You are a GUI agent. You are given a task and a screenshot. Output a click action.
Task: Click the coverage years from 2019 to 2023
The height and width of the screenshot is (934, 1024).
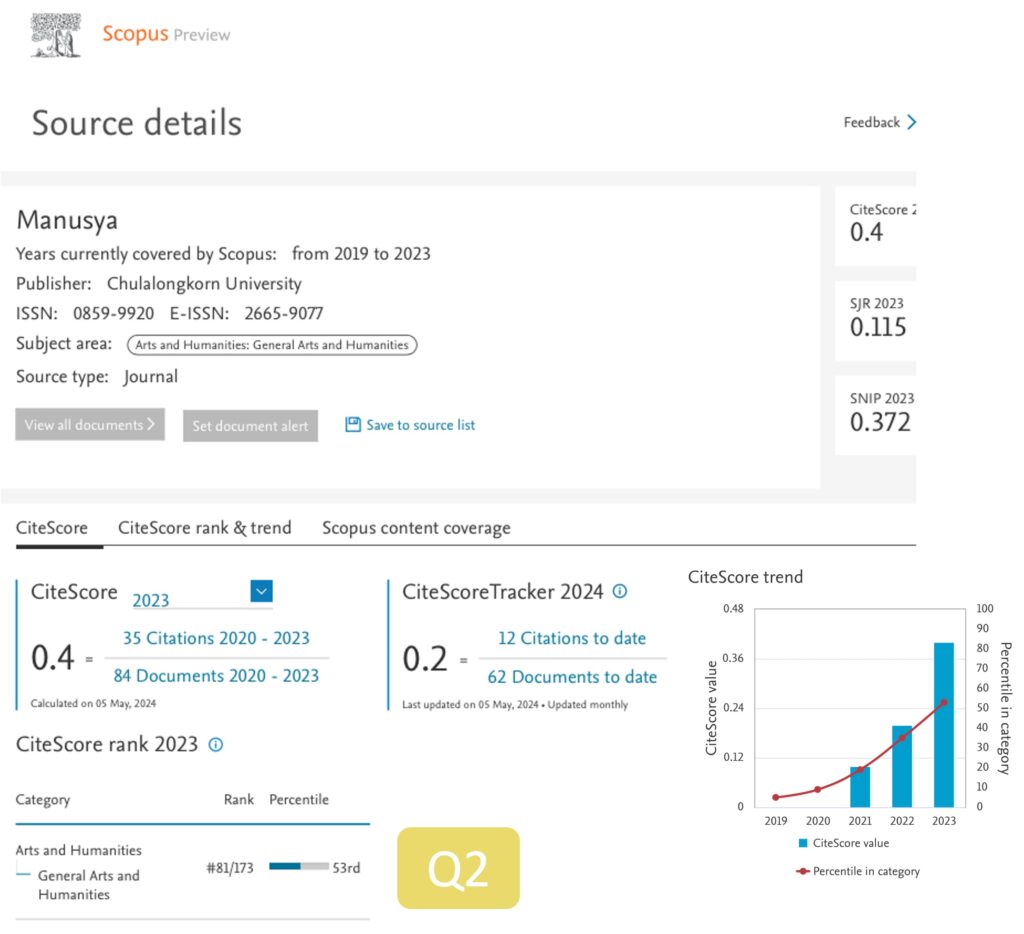[x=361, y=253]
